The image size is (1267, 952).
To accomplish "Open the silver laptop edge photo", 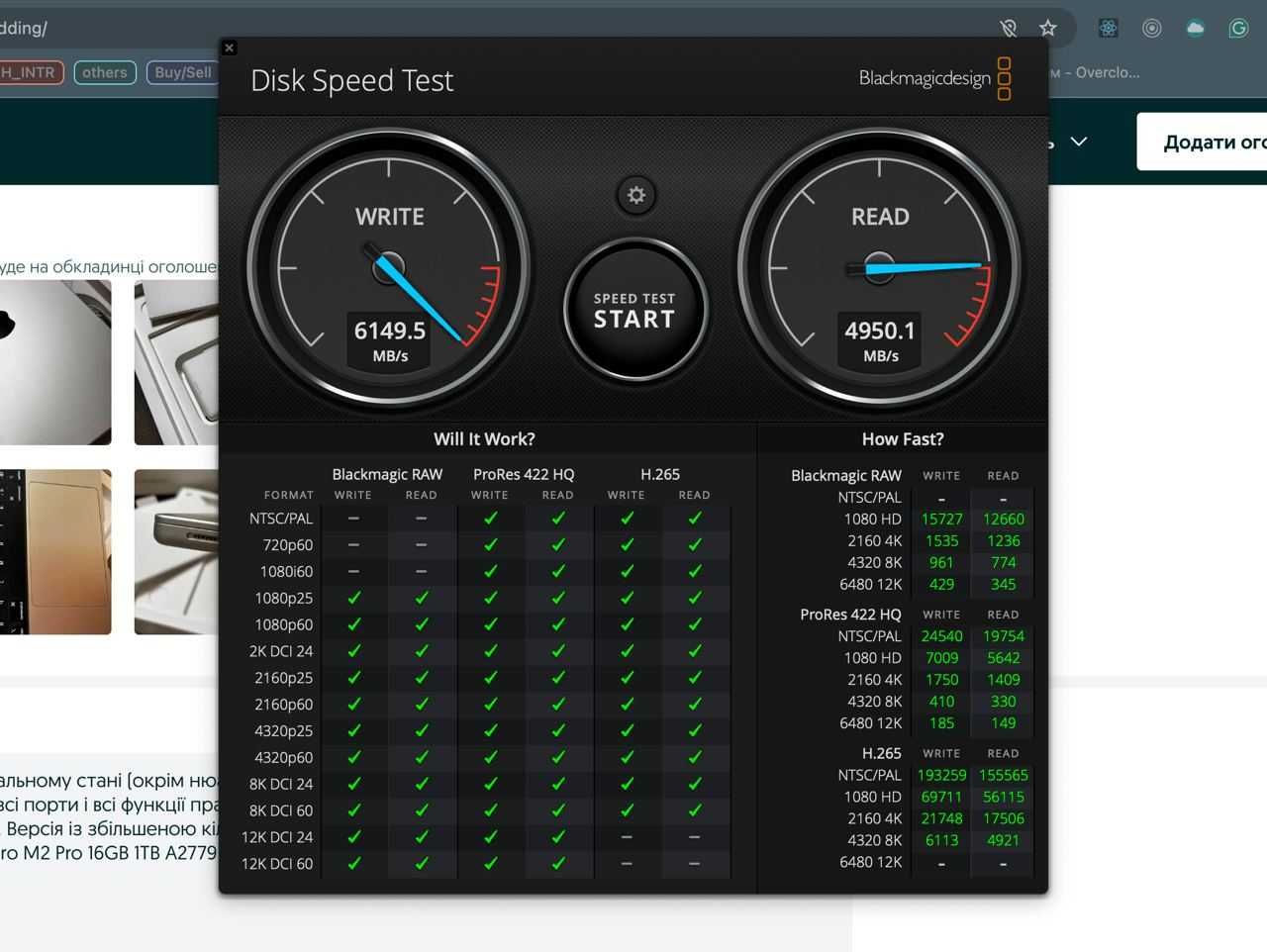I will [176, 551].
